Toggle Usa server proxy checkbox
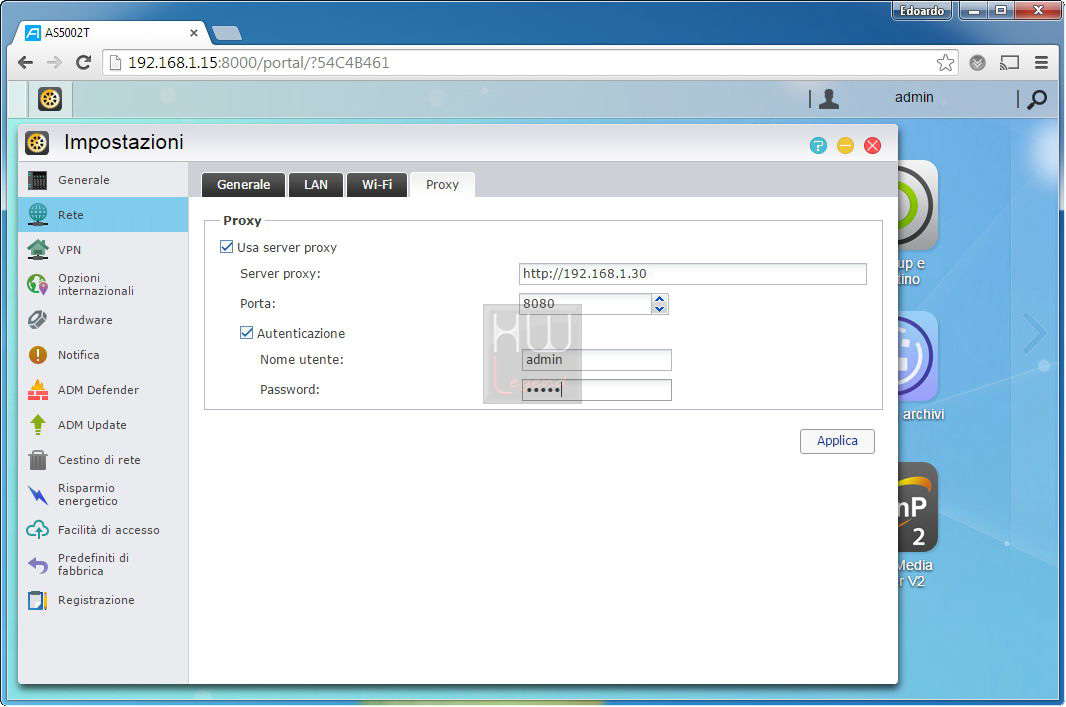 [226, 247]
